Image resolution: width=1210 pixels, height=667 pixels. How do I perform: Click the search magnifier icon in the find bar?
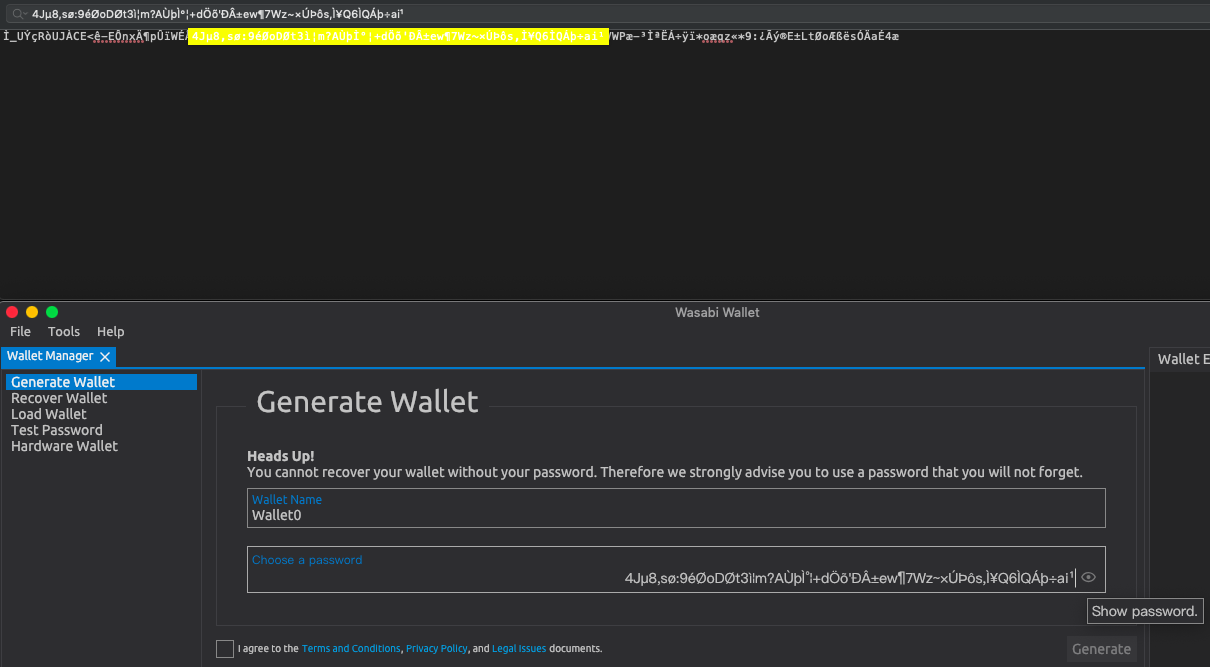(18, 14)
